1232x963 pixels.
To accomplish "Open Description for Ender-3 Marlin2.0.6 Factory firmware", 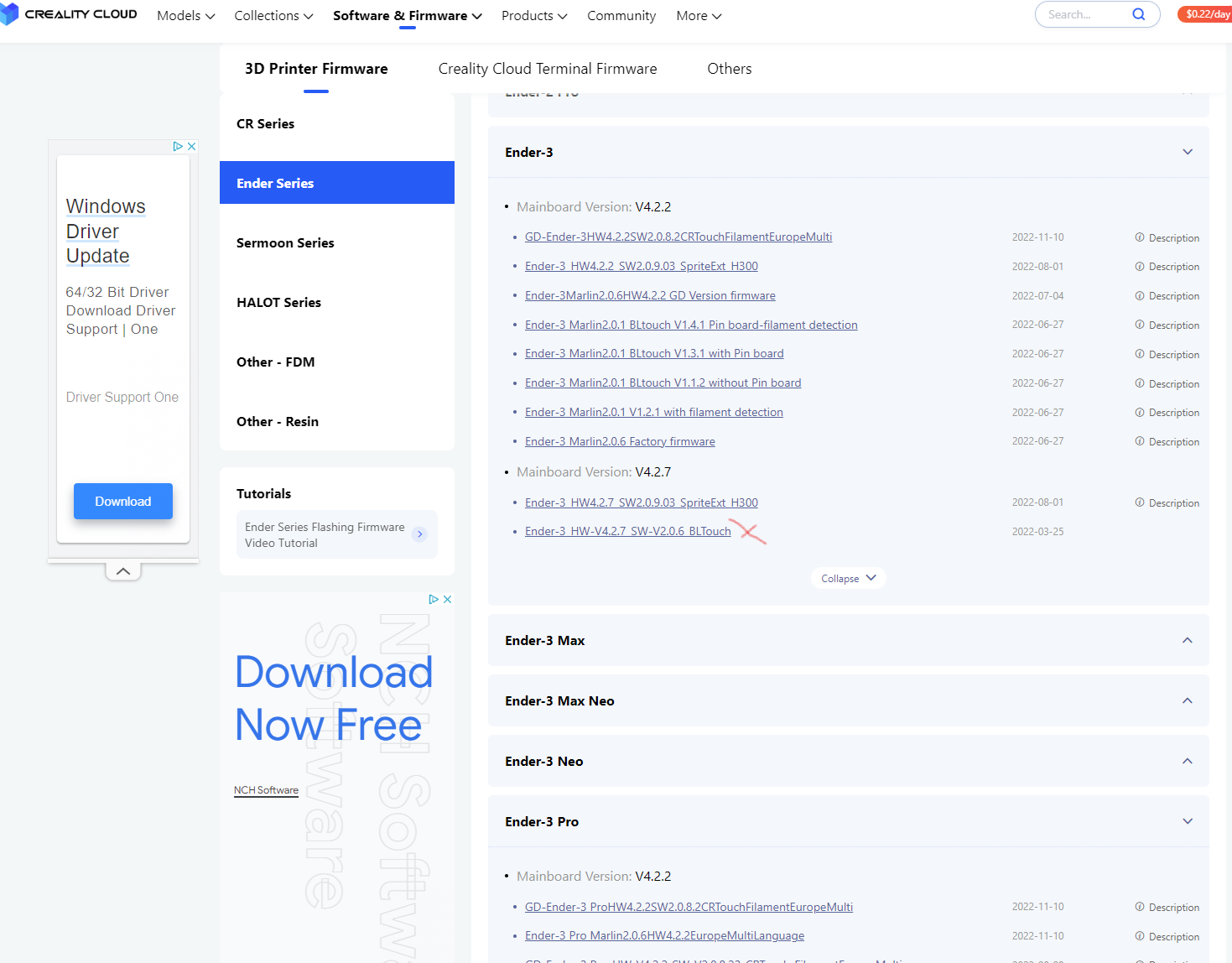I will click(x=1167, y=441).
